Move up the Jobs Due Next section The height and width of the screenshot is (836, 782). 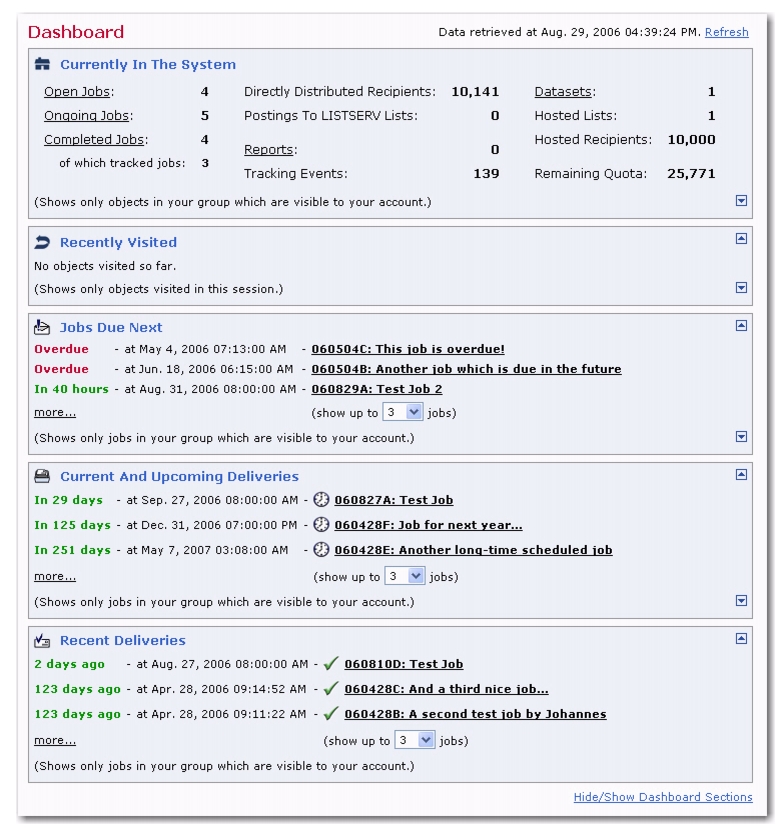(x=741, y=325)
